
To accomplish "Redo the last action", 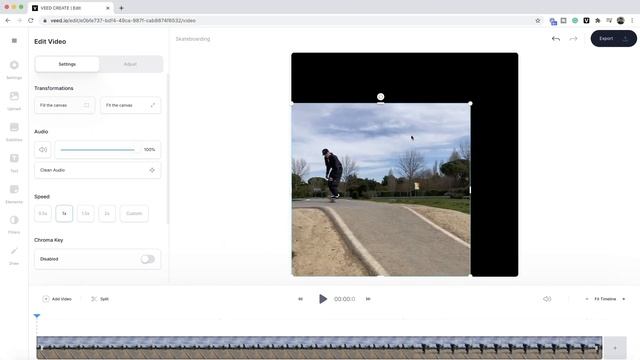I will 573,39.
